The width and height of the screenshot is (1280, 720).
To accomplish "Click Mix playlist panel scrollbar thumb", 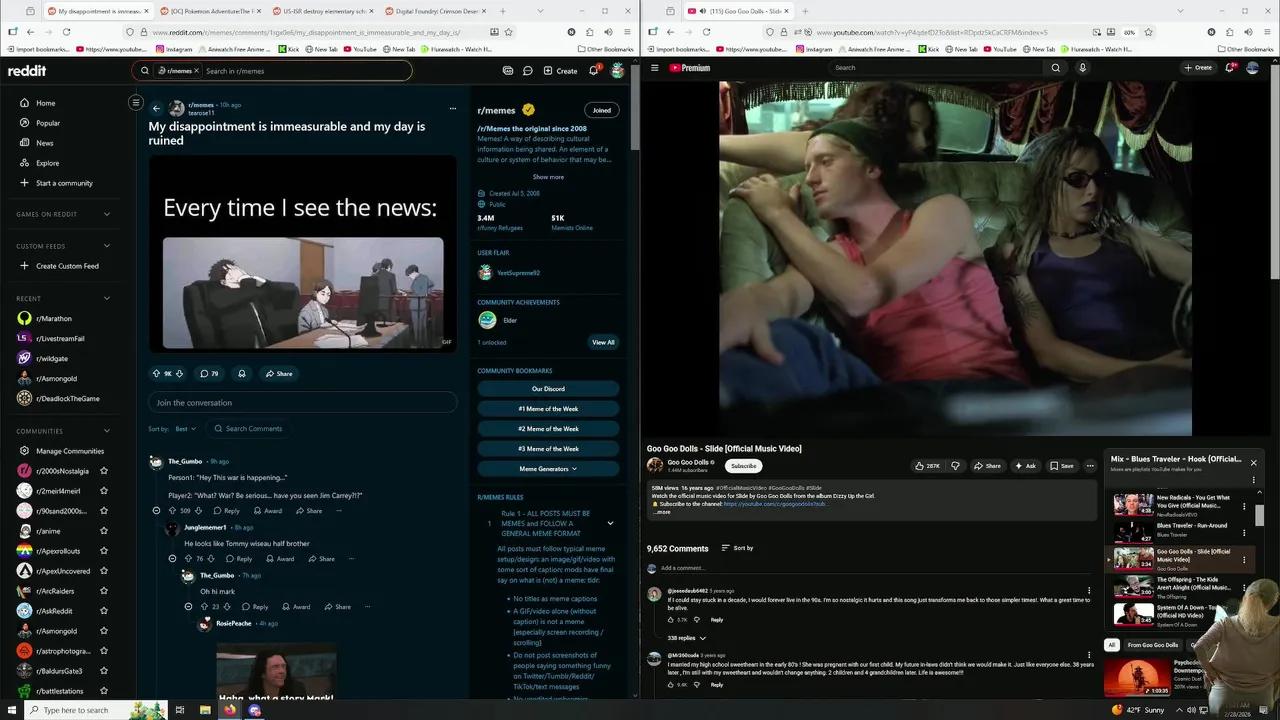I will [x=1260, y=515].
